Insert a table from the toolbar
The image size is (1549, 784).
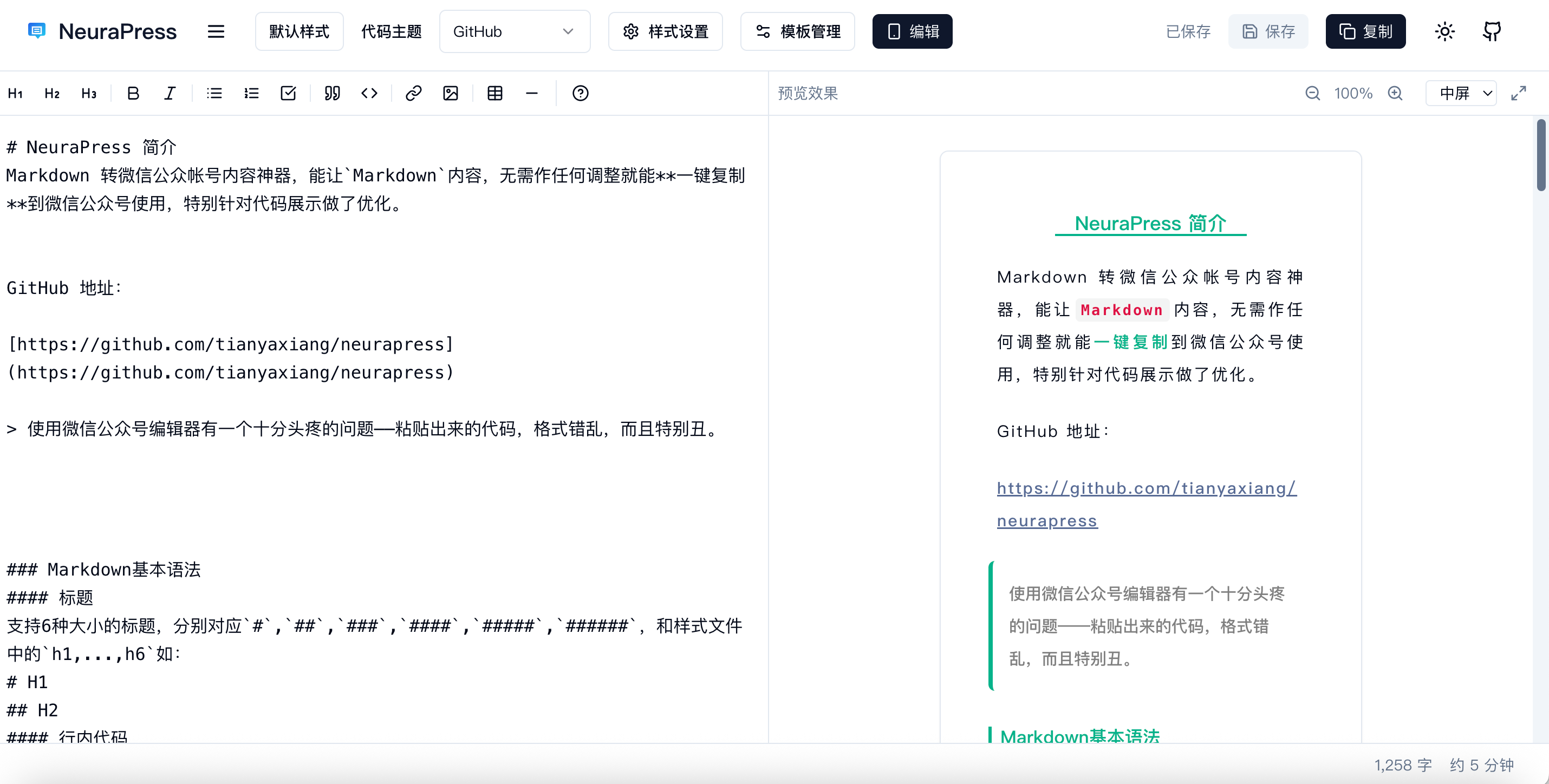point(495,93)
